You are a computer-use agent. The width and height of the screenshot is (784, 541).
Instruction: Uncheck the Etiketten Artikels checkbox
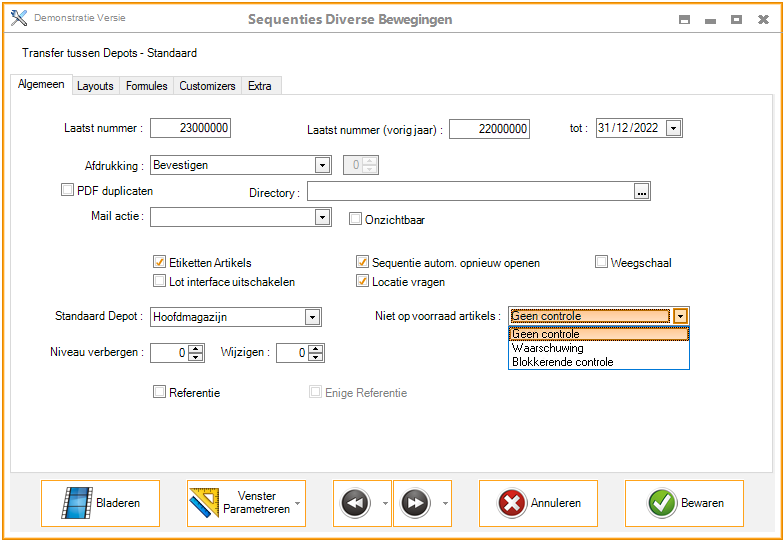pos(160,263)
